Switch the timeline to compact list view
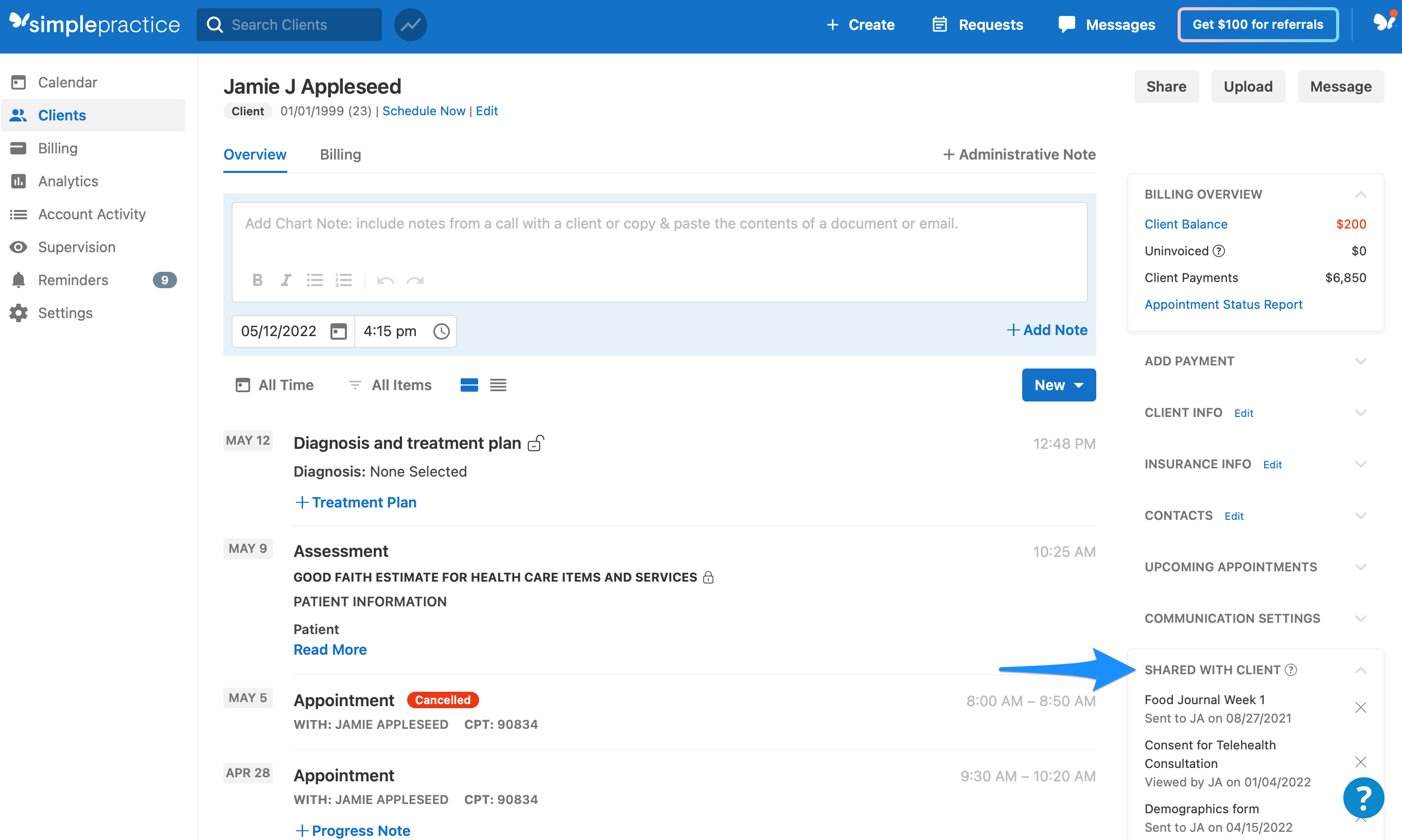1402x840 pixels. [x=498, y=385]
